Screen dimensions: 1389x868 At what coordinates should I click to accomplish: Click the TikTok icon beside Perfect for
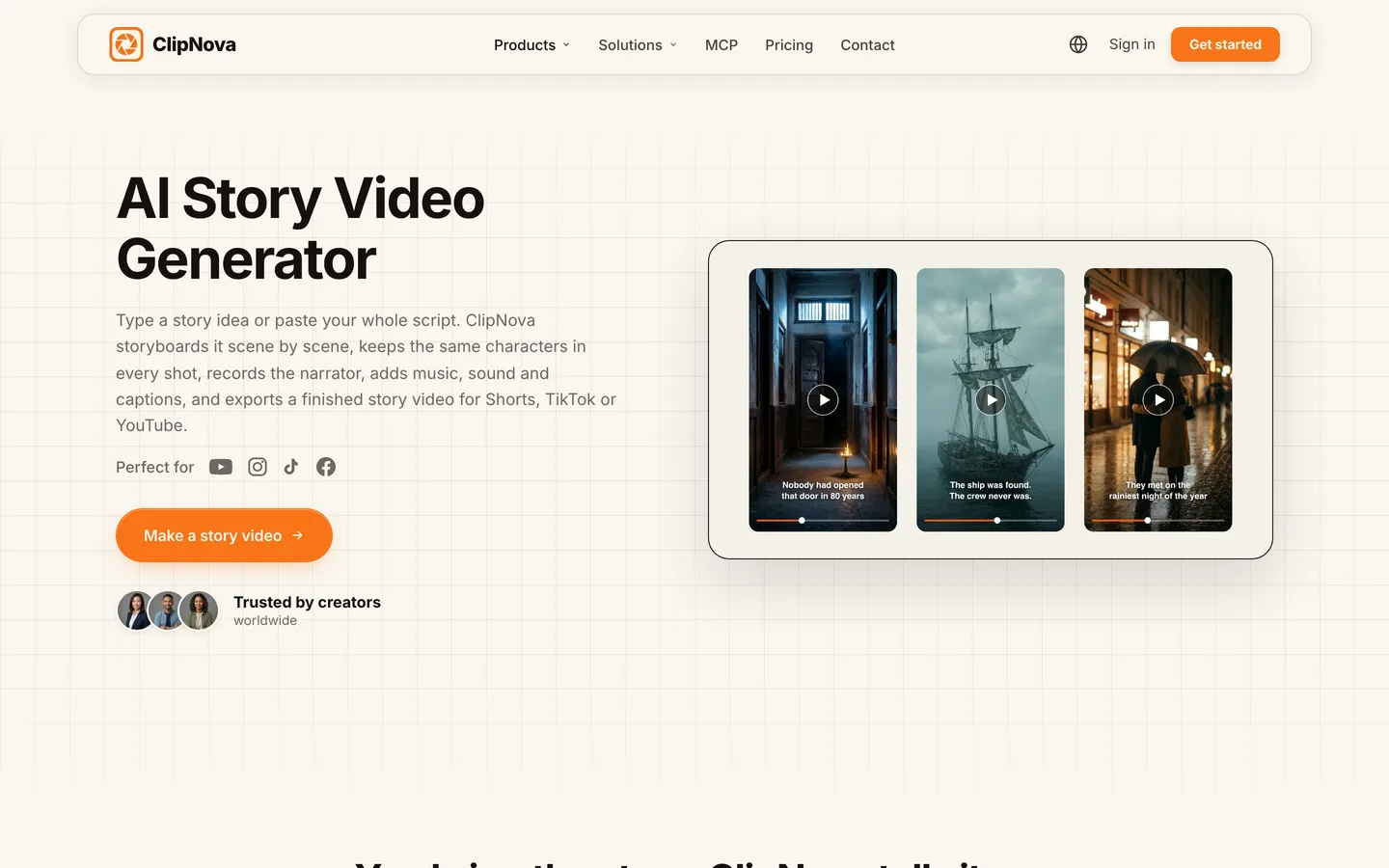click(x=291, y=467)
